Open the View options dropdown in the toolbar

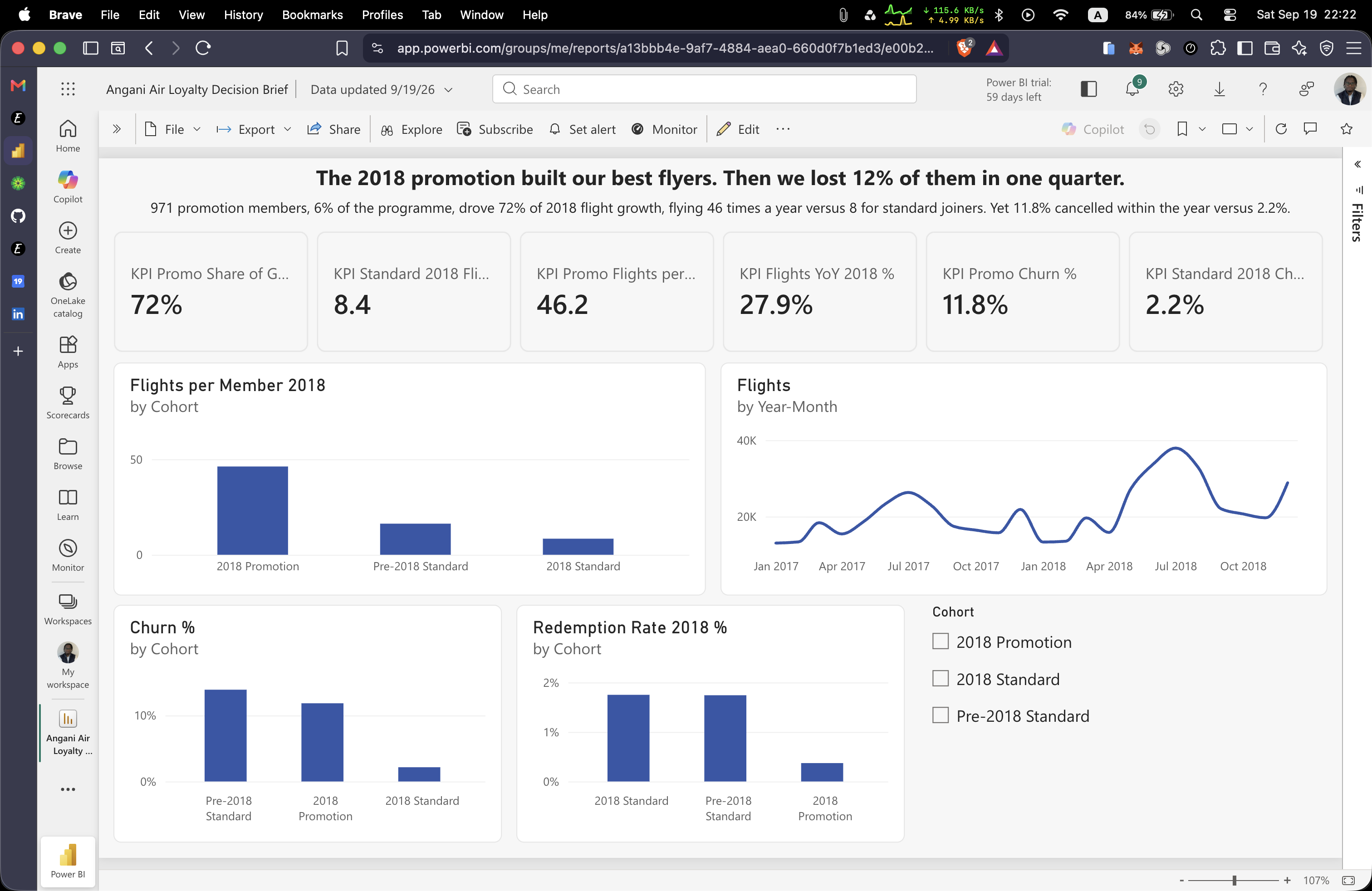1237,129
